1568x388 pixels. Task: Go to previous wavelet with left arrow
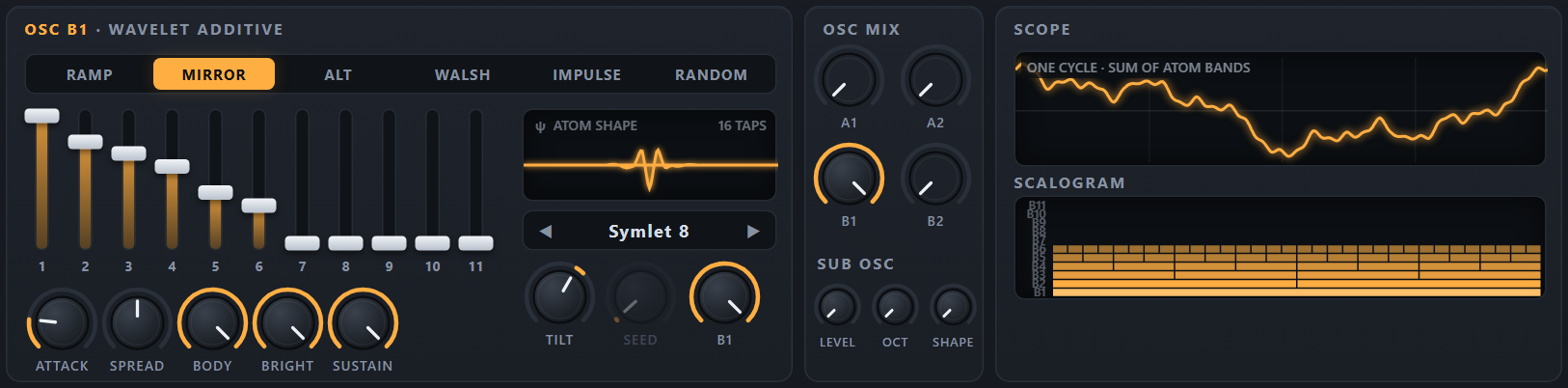pyautogui.click(x=546, y=232)
